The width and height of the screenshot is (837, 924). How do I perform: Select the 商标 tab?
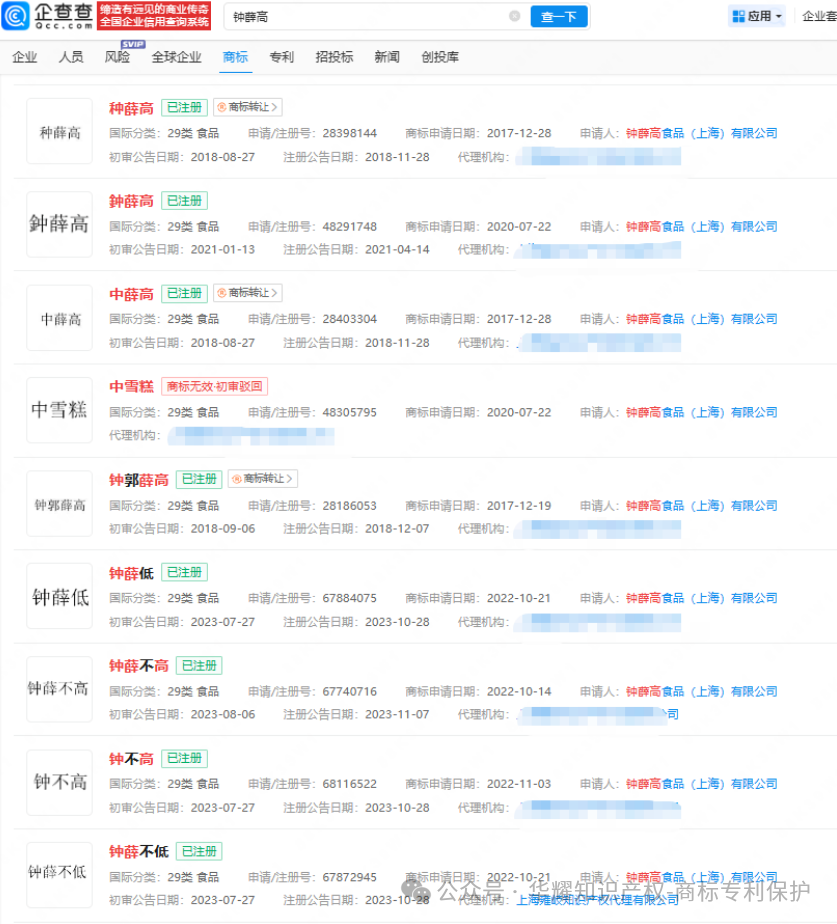[x=235, y=57]
